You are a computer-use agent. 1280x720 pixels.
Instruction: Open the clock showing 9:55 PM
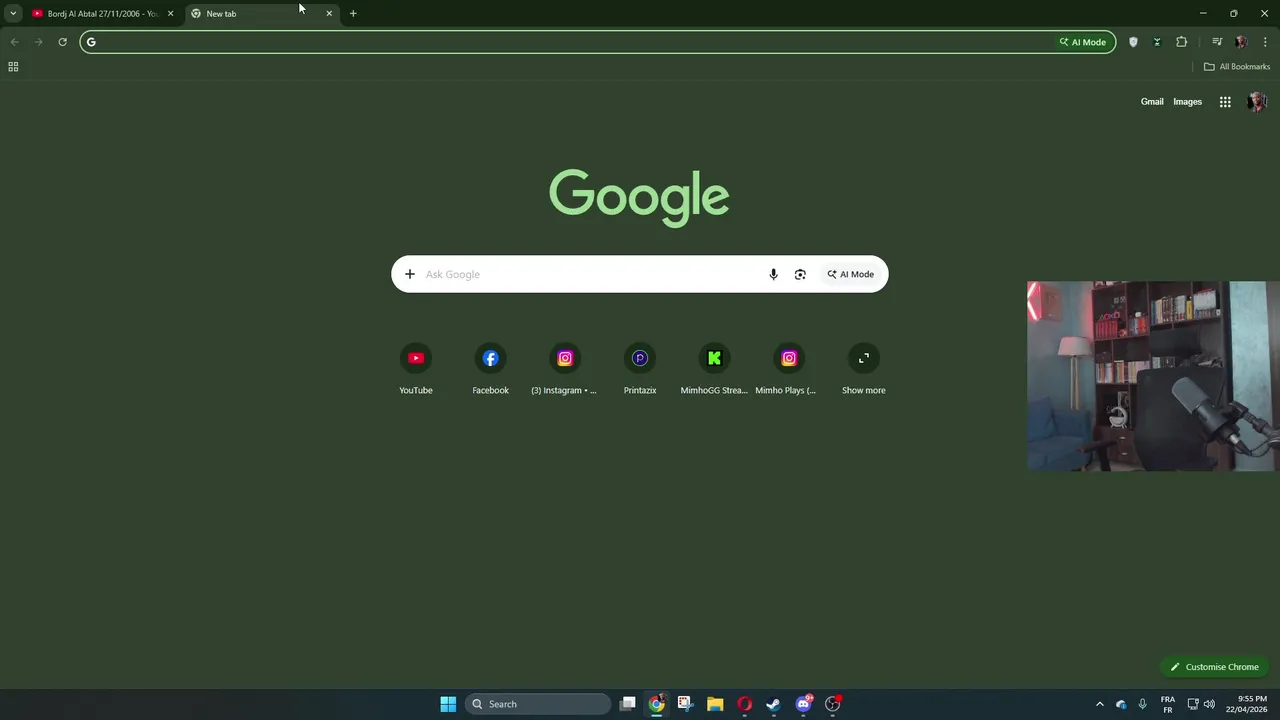tap(1246, 704)
